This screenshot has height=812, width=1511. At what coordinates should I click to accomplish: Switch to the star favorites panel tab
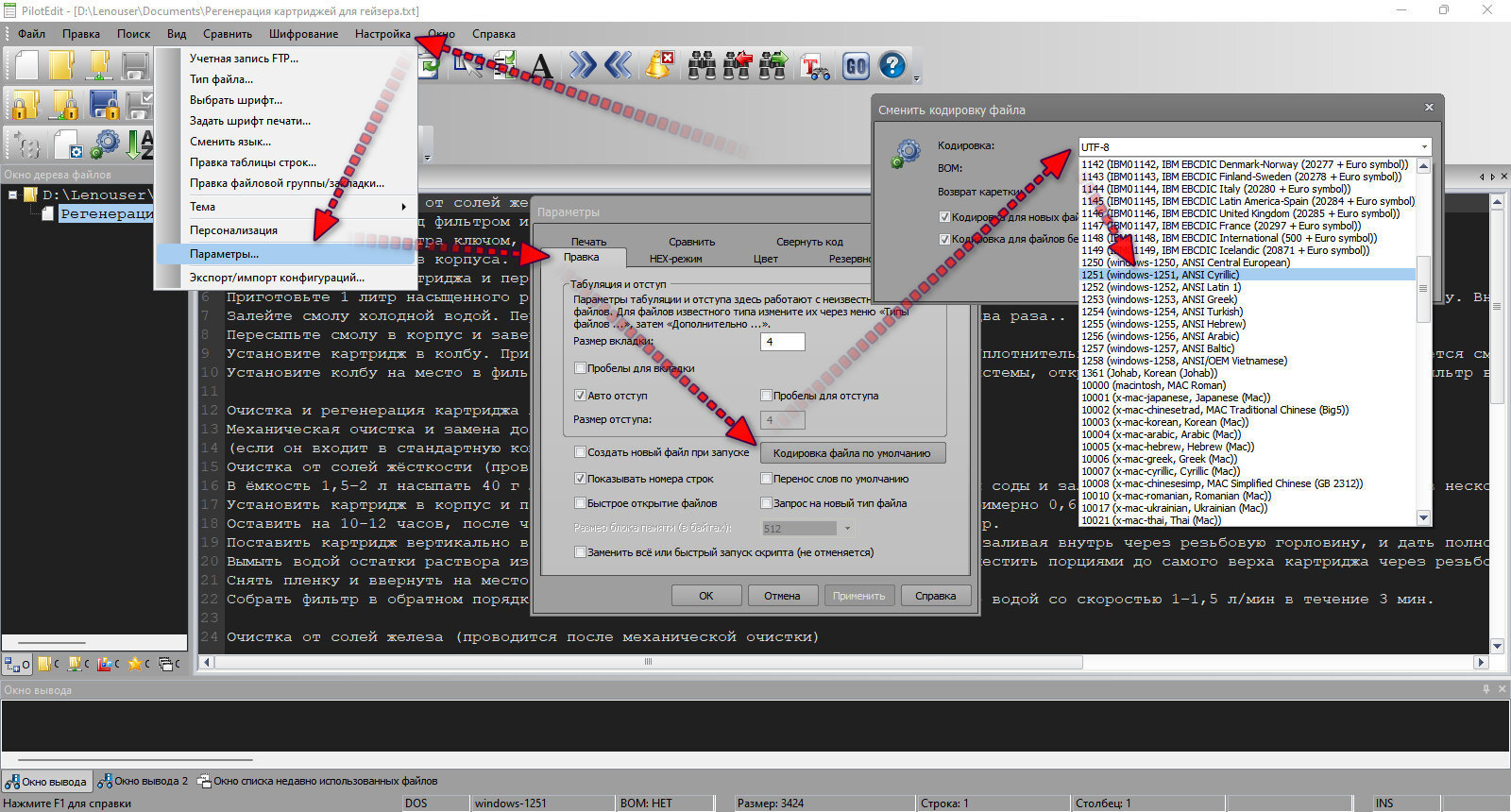pos(138,664)
